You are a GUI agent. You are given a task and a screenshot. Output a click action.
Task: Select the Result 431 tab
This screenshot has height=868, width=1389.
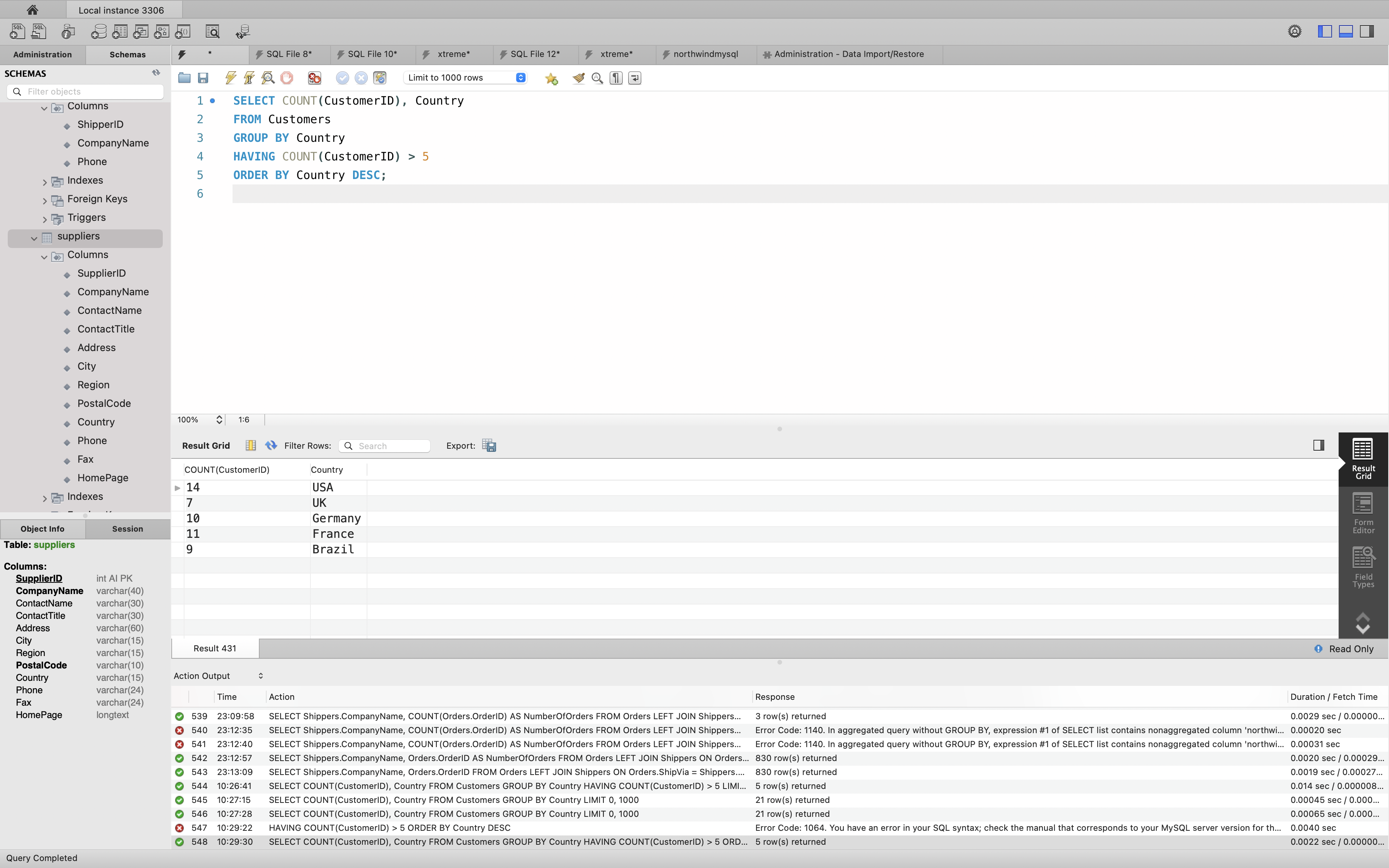pyautogui.click(x=215, y=648)
